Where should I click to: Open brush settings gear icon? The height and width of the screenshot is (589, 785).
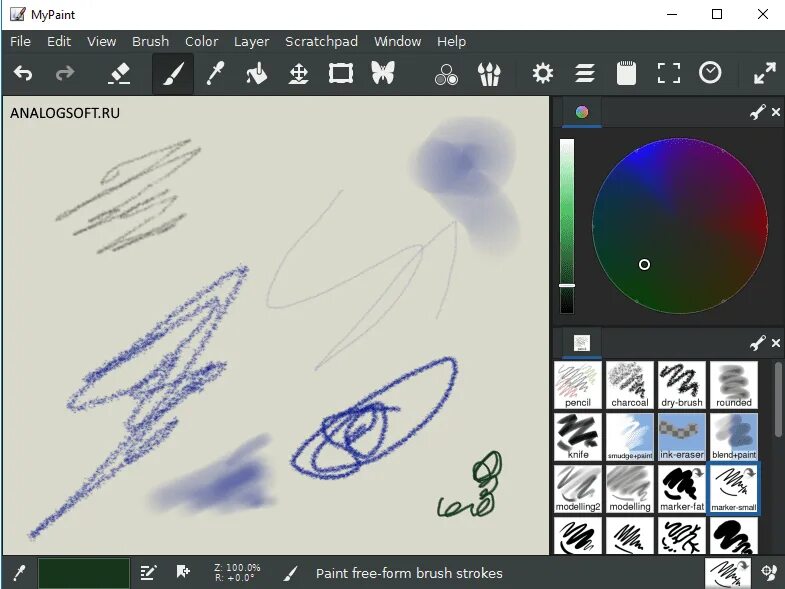[x=543, y=74]
